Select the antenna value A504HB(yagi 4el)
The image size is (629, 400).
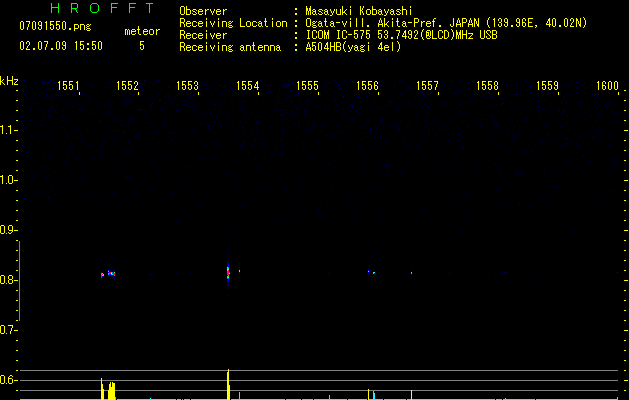click(x=353, y=47)
